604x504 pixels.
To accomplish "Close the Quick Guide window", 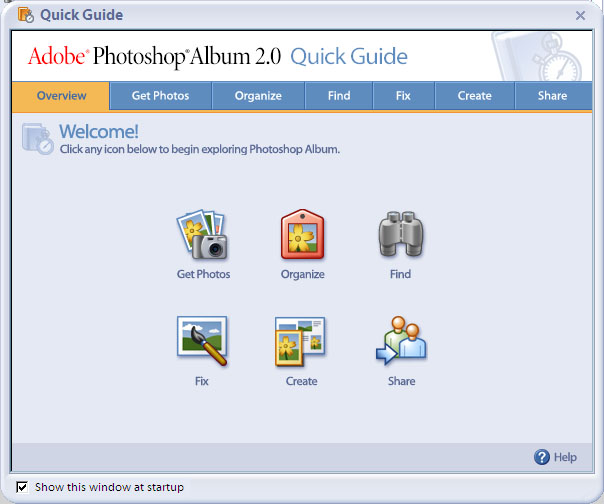I will [x=581, y=15].
